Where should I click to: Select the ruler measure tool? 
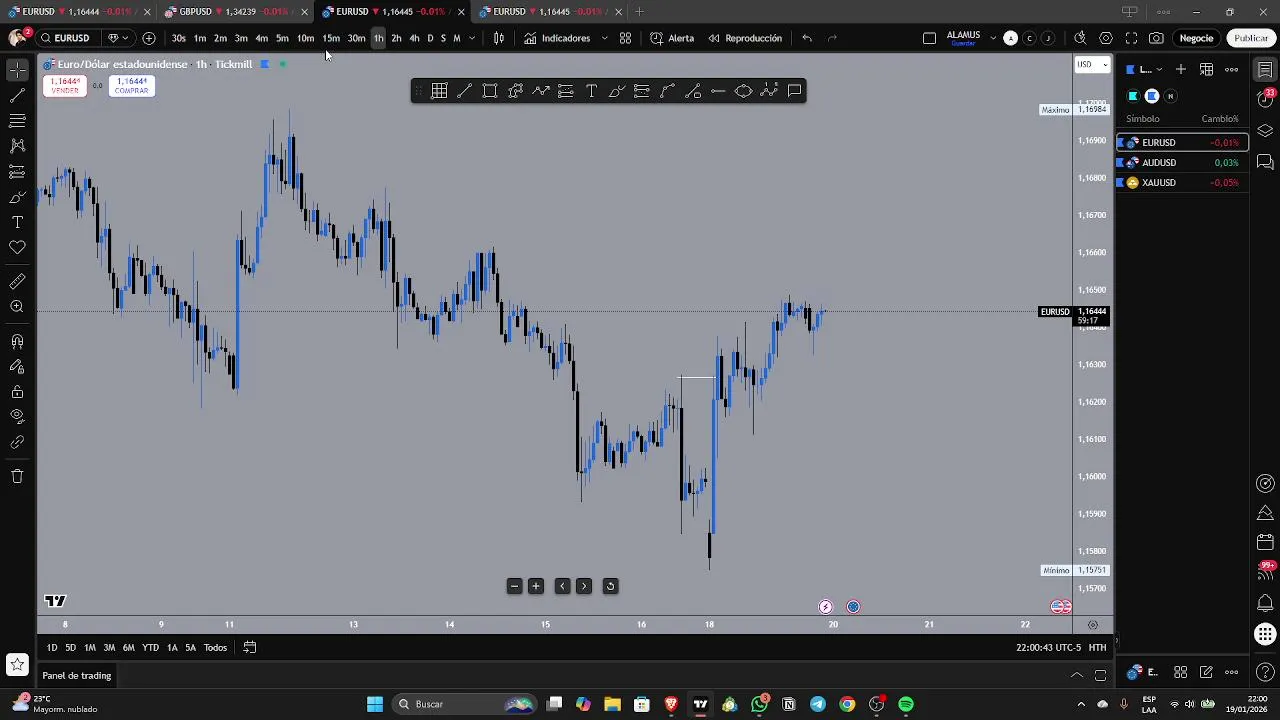pos(17,282)
